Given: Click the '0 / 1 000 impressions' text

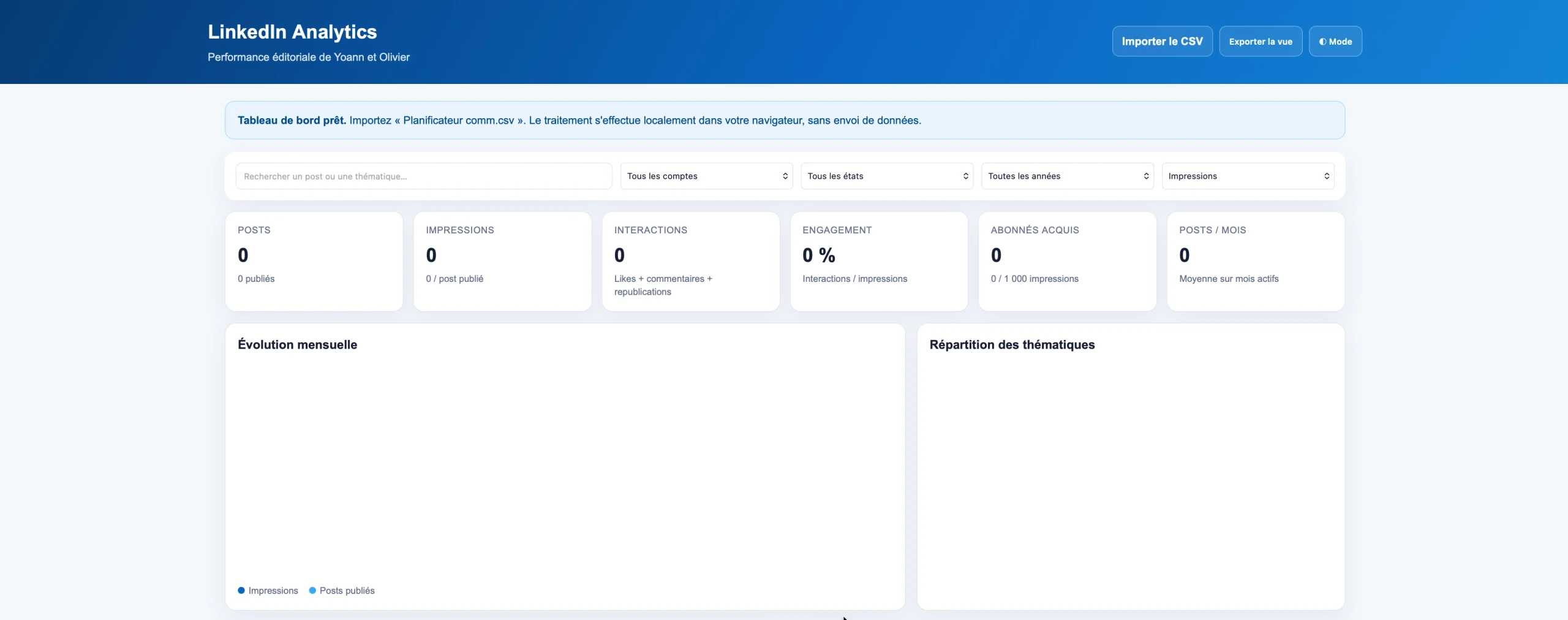Looking at the screenshot, I should 1035,279.
